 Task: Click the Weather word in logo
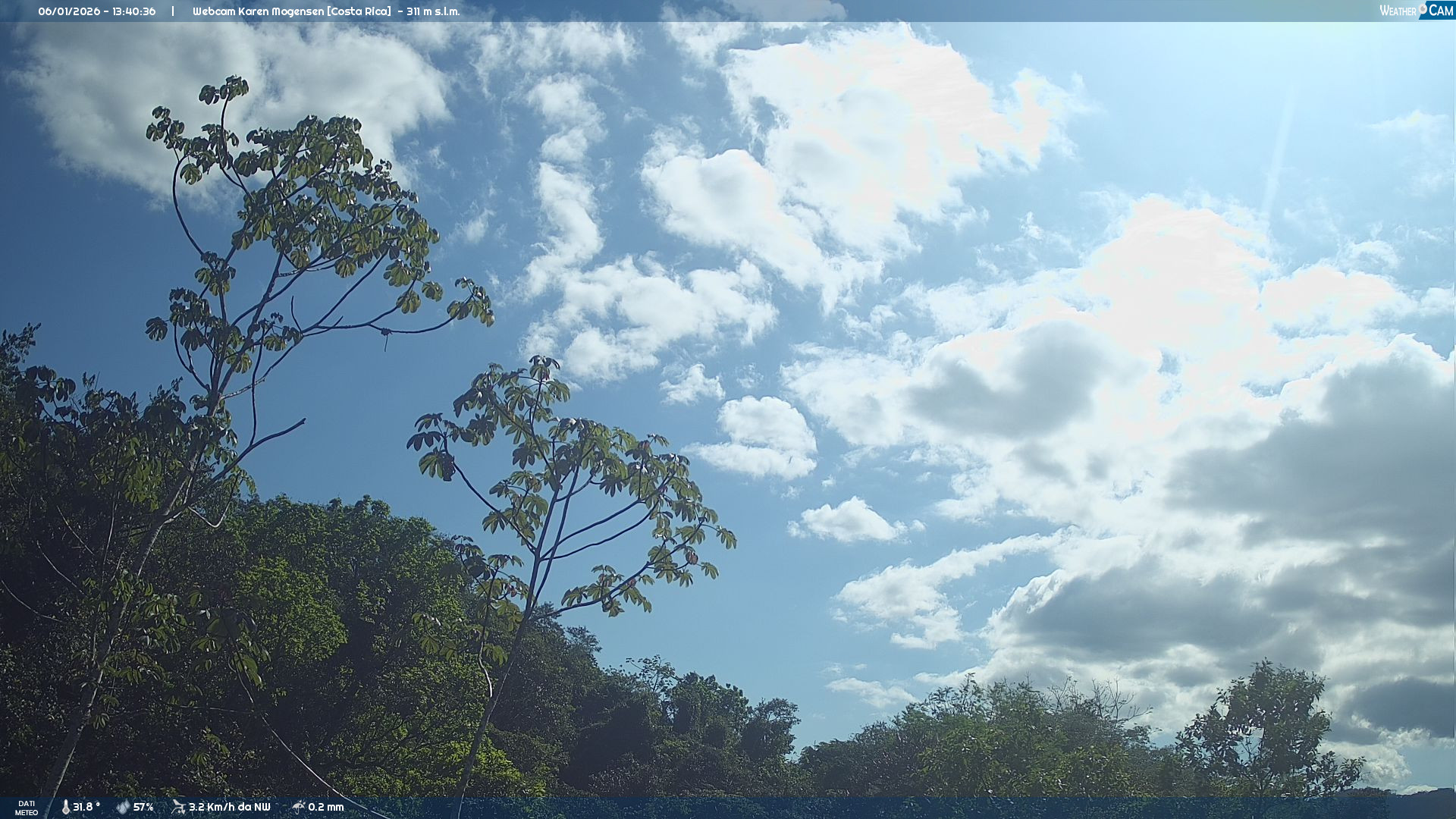1397,11
